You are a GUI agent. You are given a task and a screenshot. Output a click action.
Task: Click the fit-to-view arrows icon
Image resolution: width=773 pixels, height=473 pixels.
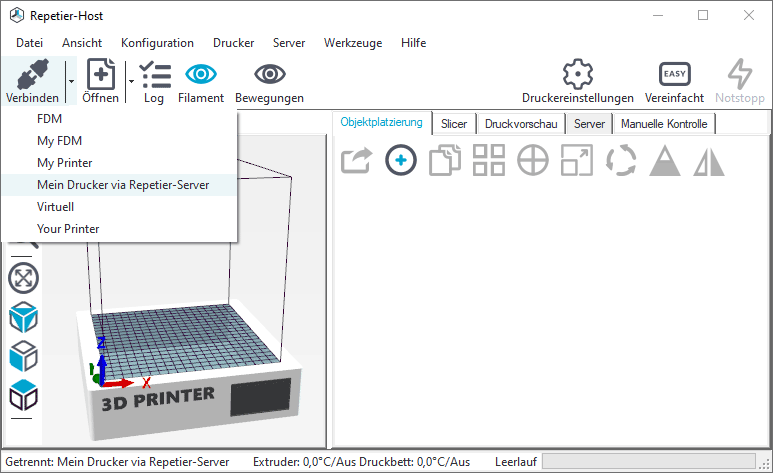(24, 278)
